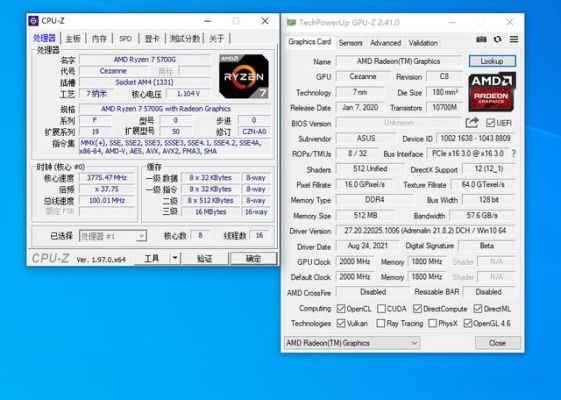
Task: Click the Digital Signature Beta value
Action: 487,246
